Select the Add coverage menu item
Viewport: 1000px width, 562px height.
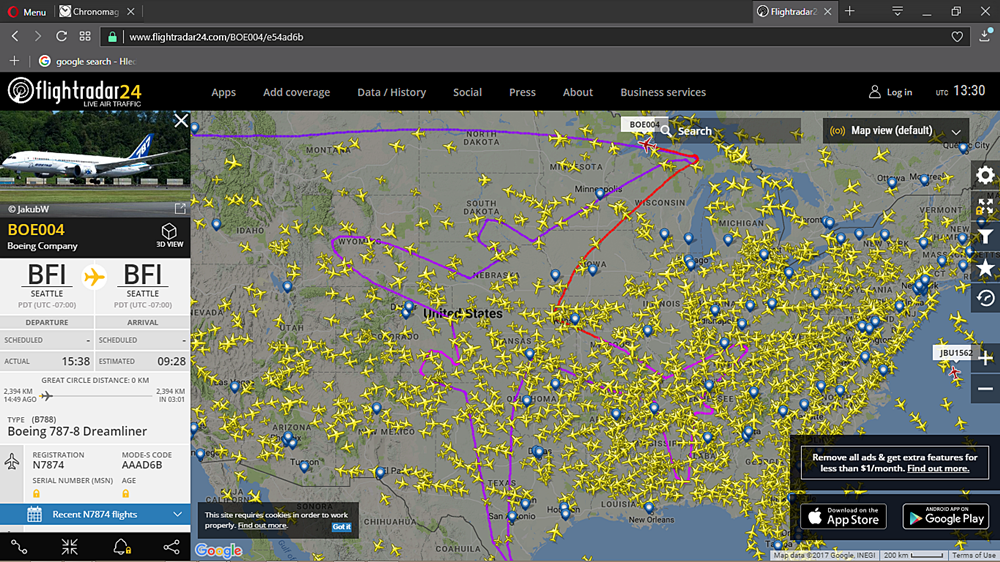click(x=296, y=92)
